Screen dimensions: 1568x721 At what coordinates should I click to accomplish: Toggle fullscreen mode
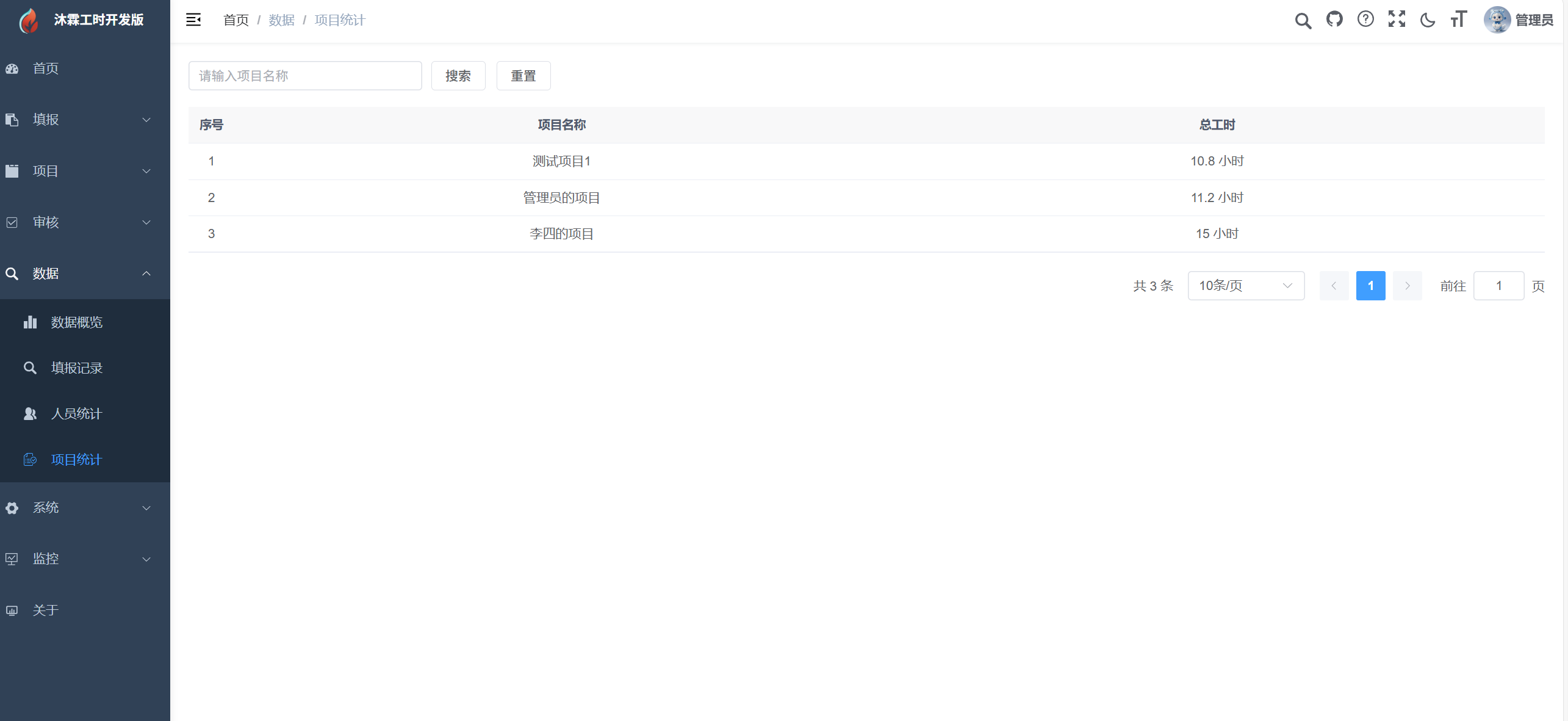point(1397,20)
